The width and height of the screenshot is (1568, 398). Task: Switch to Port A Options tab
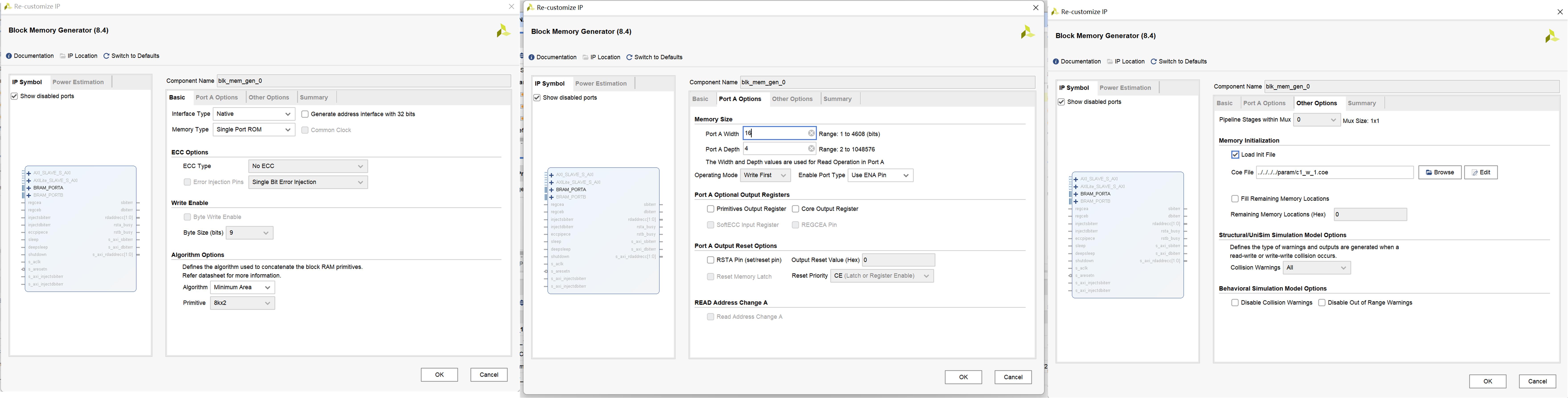click(x=214, y=97)
